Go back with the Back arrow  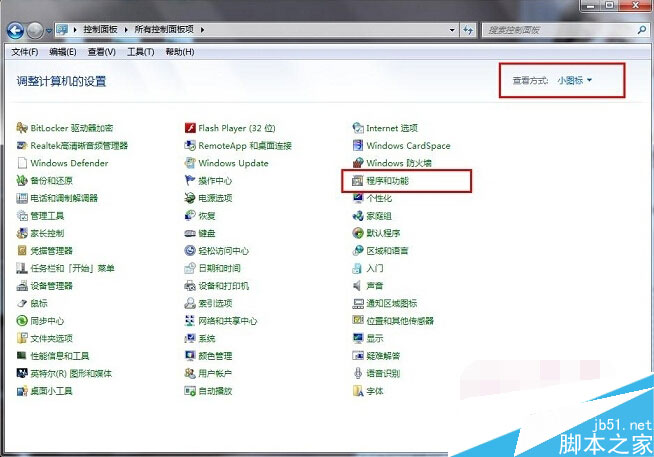click(x=15, y=30)
